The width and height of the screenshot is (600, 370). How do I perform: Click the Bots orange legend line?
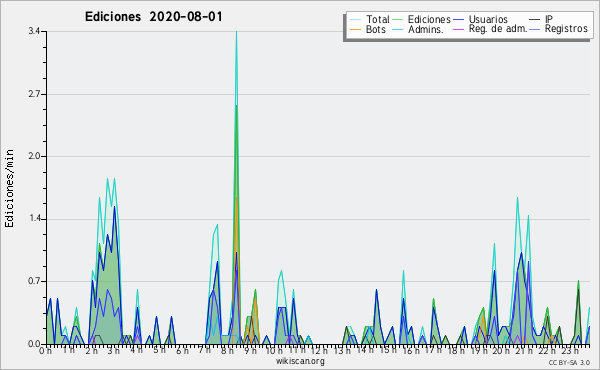pos(355,29)
